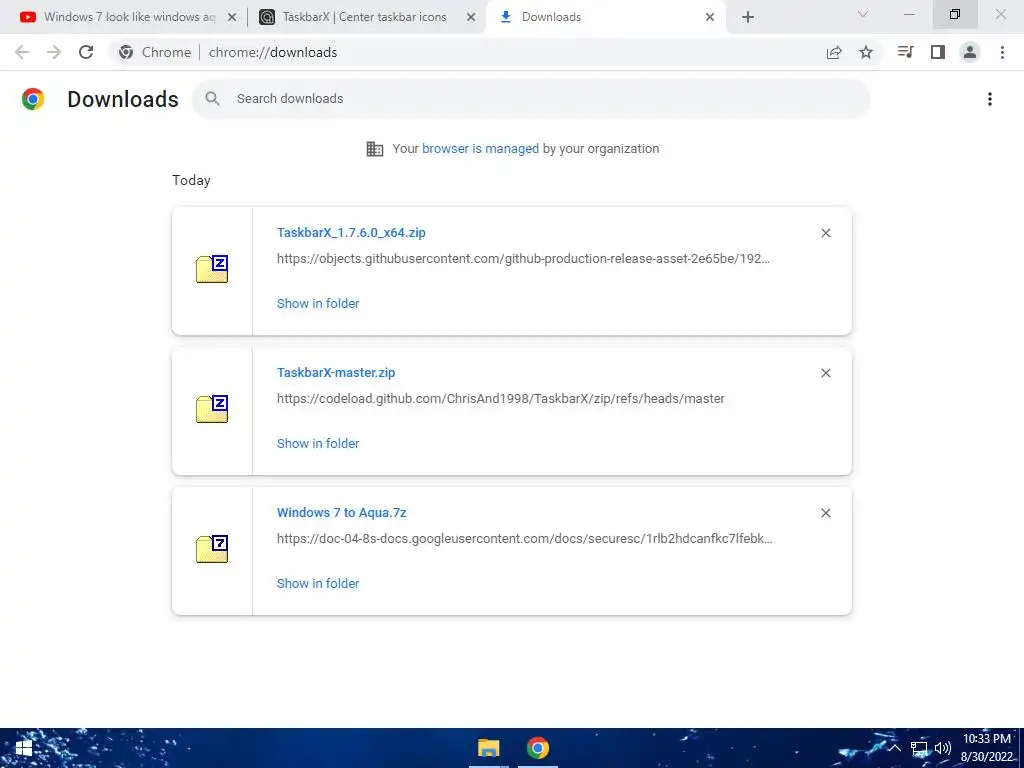The height and width of the screenshot is (768, 1024).
Task: Close the Downloads tab
Action: pos(710,17)
